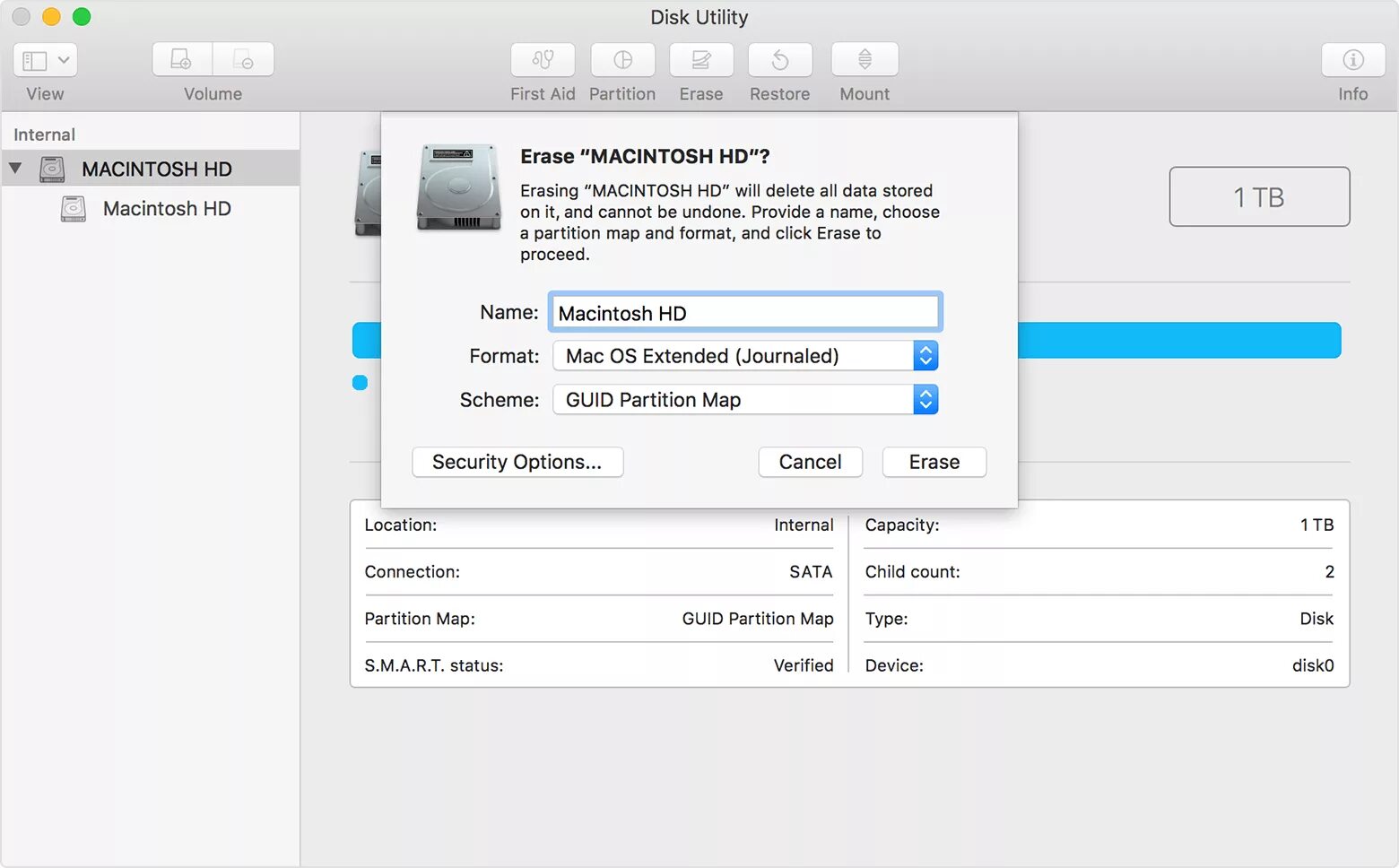The height and width of the screenshot is (868, 1399).
Task: Click the Internal sidebar section header
Action: point(44,135)
